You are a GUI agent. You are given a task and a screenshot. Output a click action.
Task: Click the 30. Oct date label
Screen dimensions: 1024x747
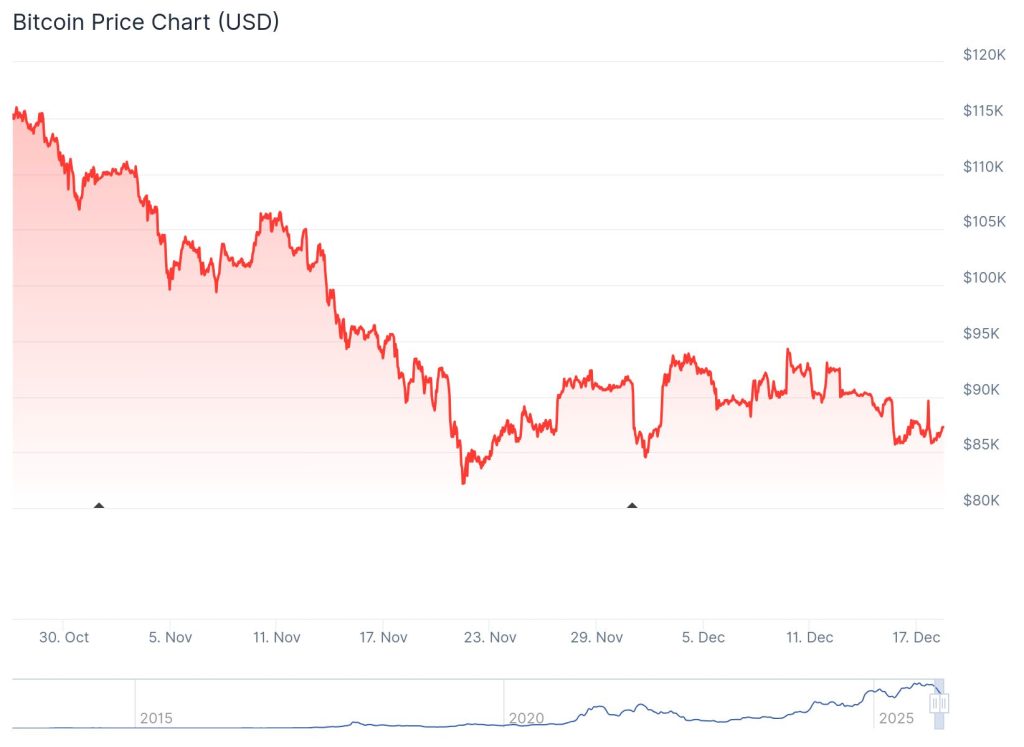(64, 637)
